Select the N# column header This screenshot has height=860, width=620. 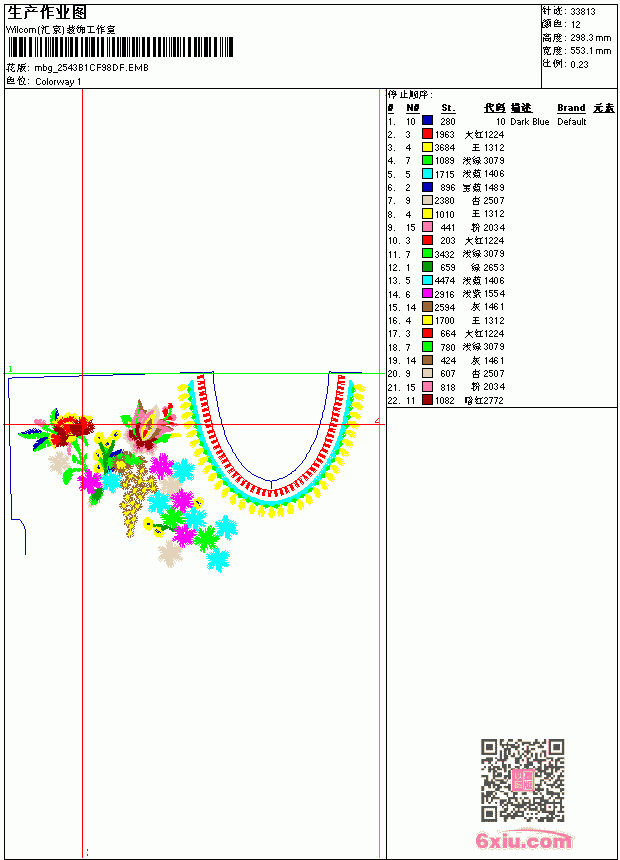coord(413,108)
